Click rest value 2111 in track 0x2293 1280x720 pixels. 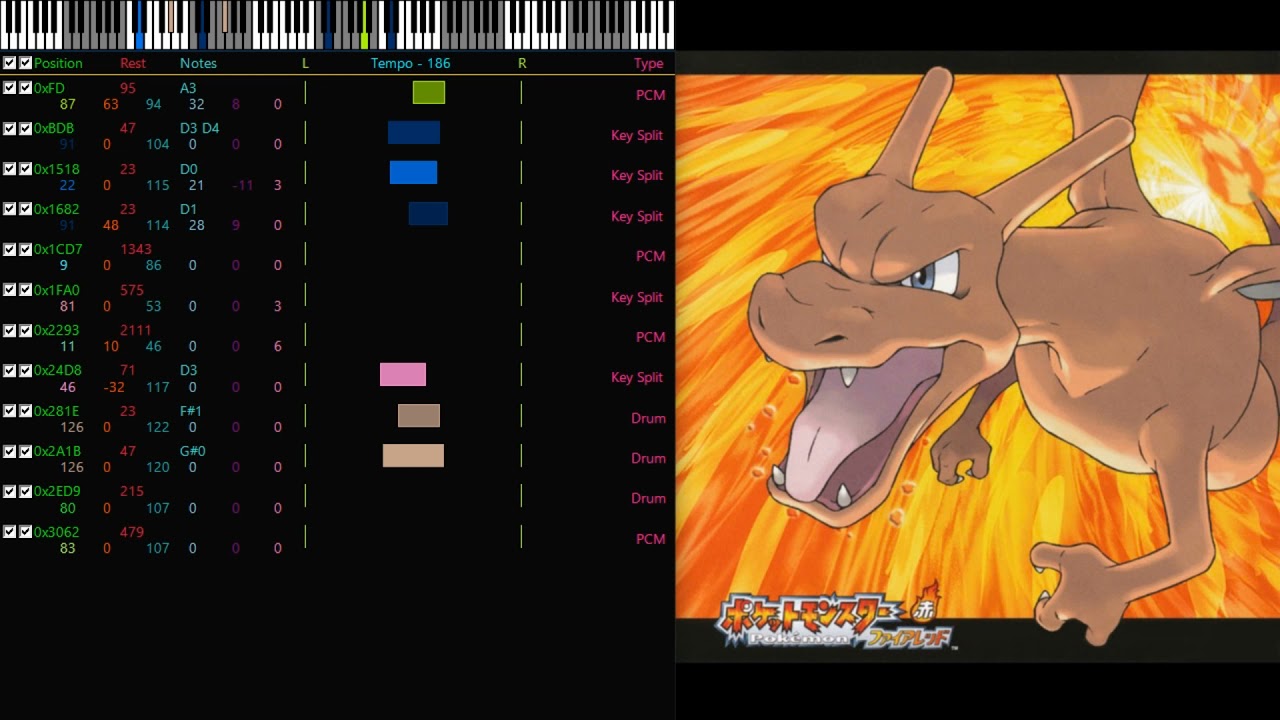[136, 330]
